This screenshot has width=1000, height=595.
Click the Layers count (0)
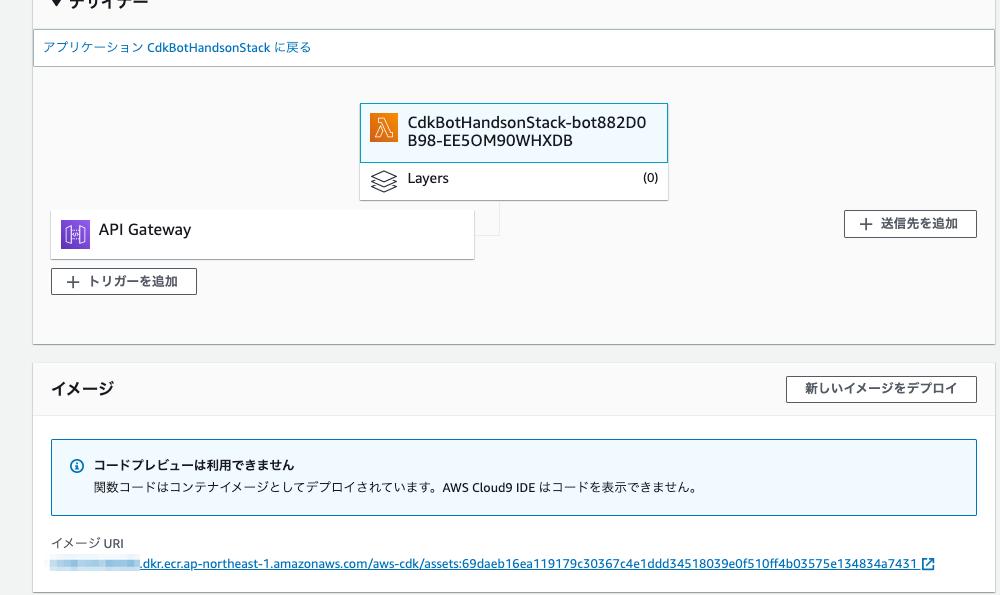(x=651, y=178)
